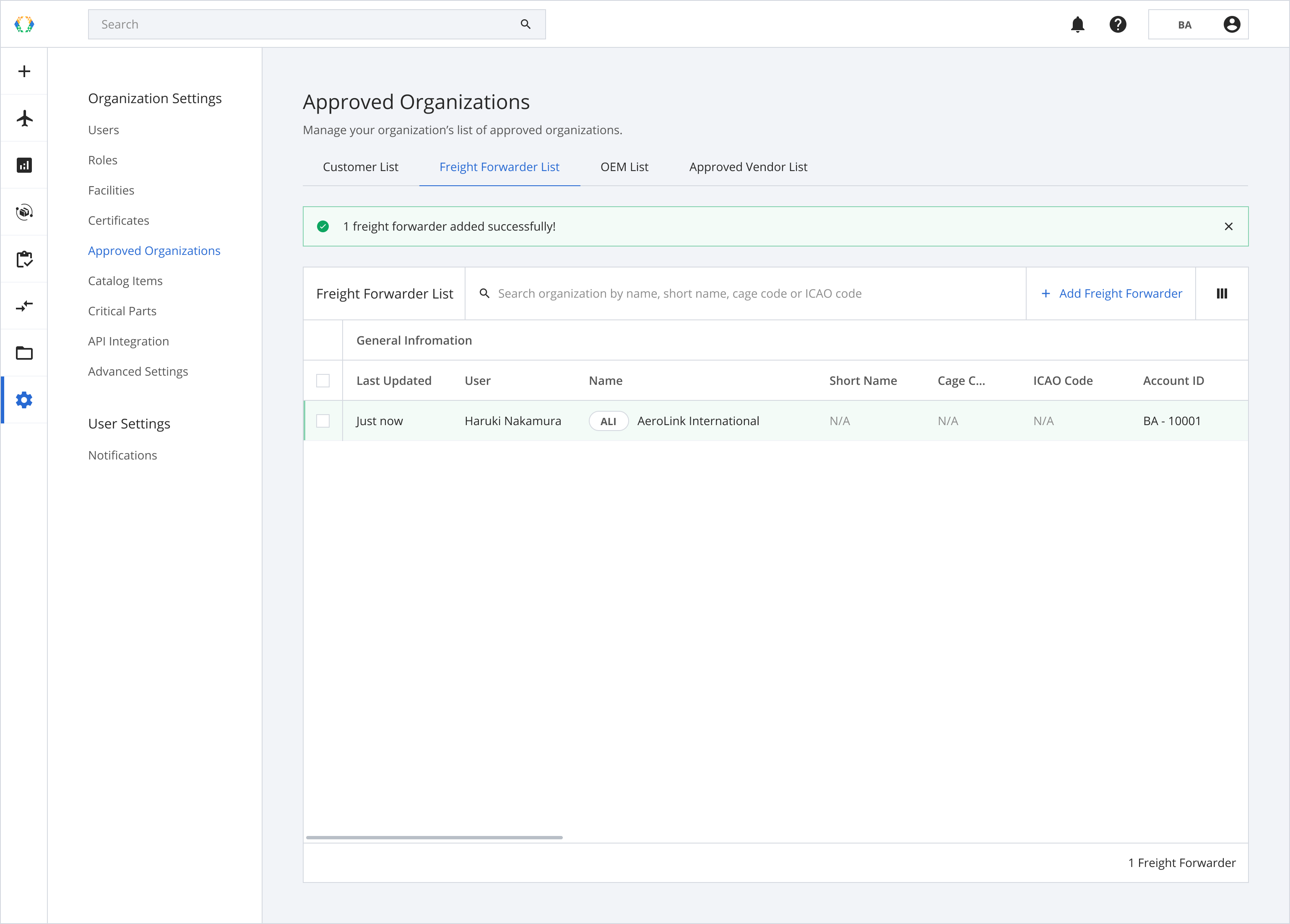Viewport: 1290px width, 924px height.
Task: Open the column settings icon
Action: 1222,293
